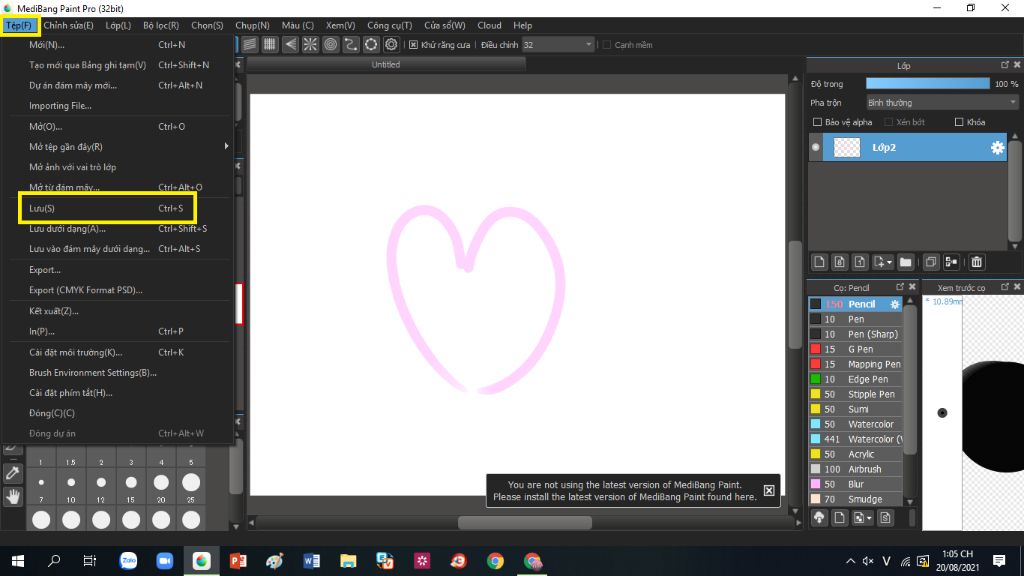Viewport: 1024px width, 576px height.
Task: Select the curve snap icon
Action: [x=351, y=44]
